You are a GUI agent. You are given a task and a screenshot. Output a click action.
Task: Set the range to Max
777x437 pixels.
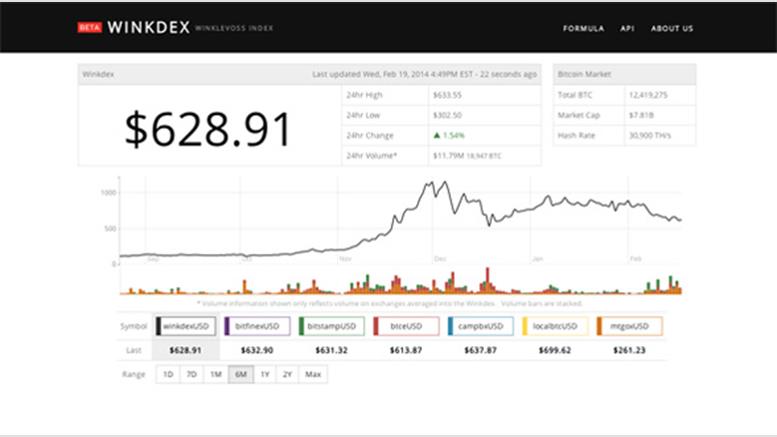pyautogui.click(x=313, y=374)
